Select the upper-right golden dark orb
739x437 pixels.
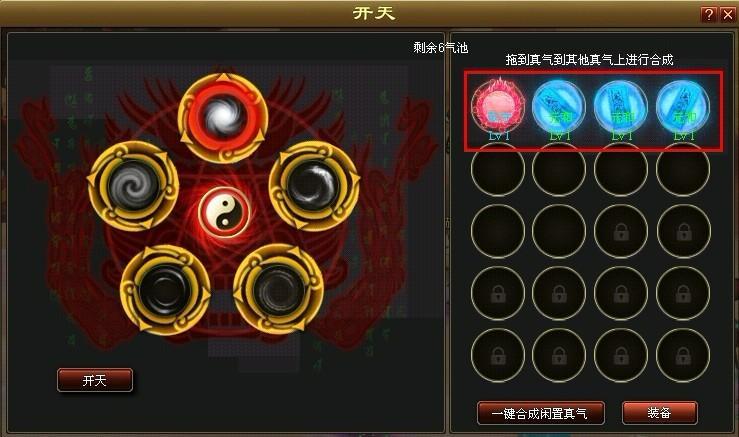click(314, 186)
